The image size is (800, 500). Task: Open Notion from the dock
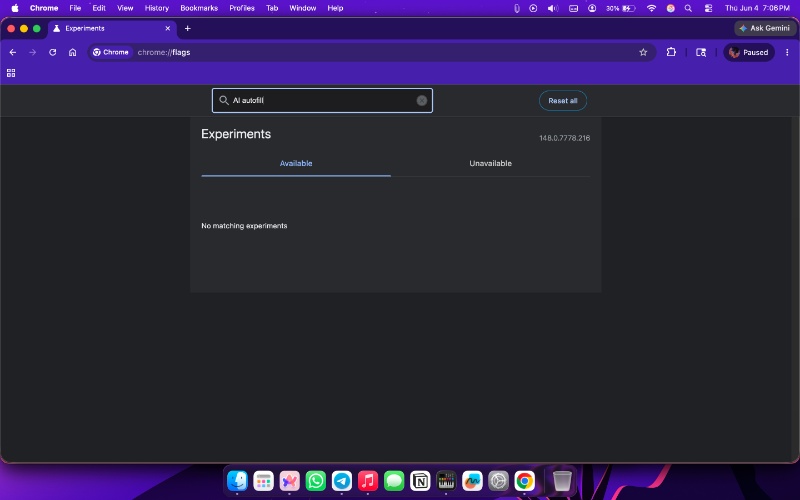[x=420, y=480]
